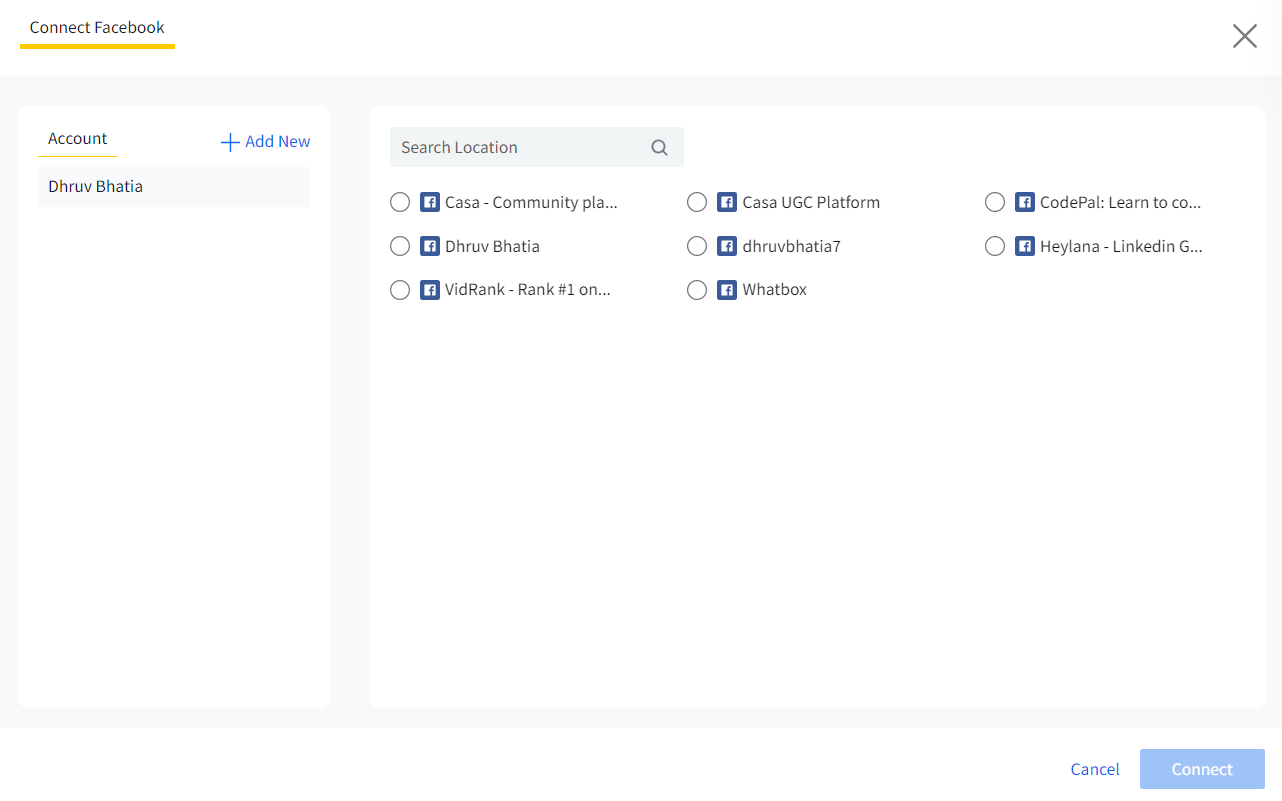Image resolution: width=1282 pixels, height=801 pixels.
Task: Click the Facebook icon beside VidRank
Action: point(430,290)
